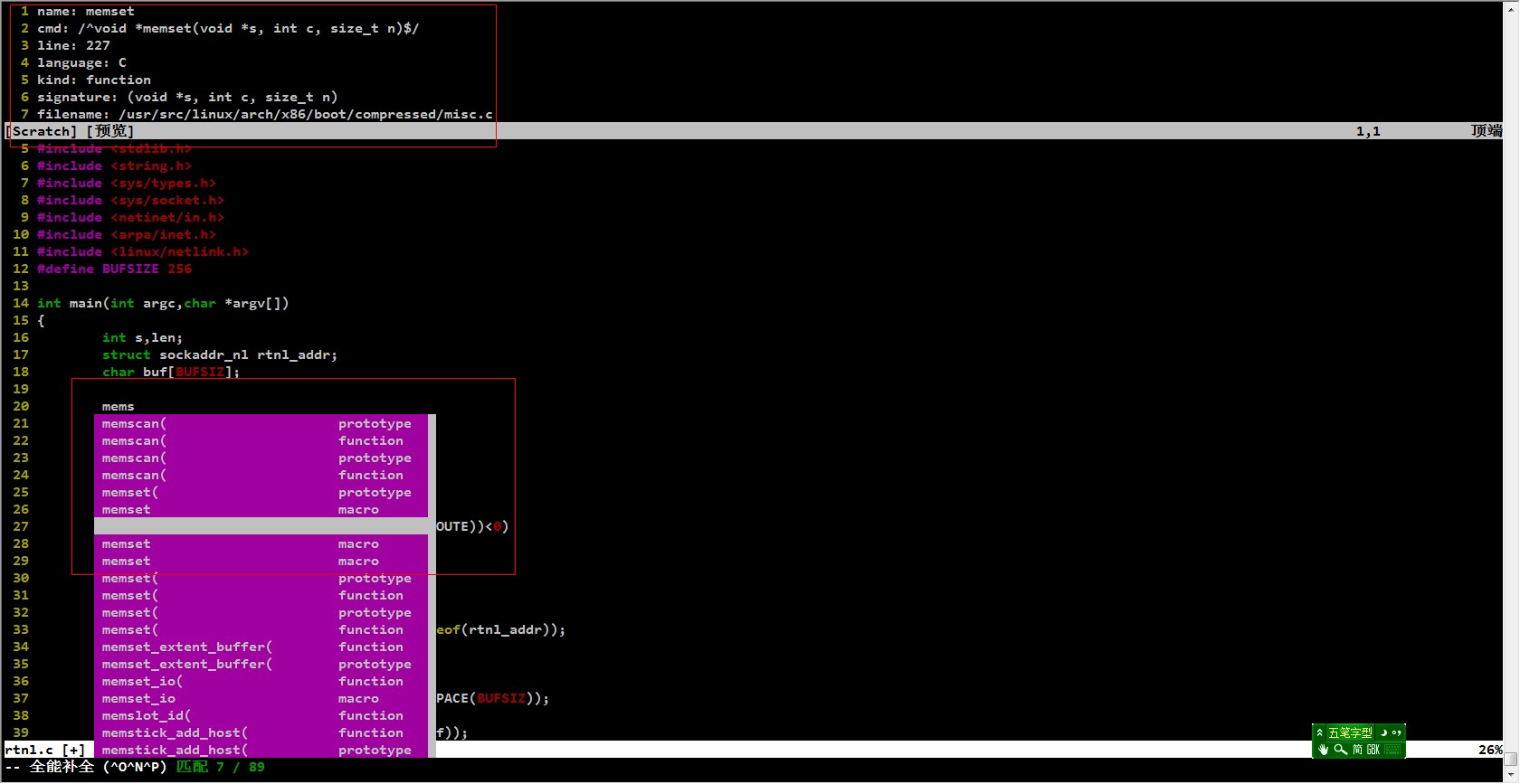The image size is (1520, 784).
Task: Click the 'name: memset' preview line
Action: click(x=86, y=11)
